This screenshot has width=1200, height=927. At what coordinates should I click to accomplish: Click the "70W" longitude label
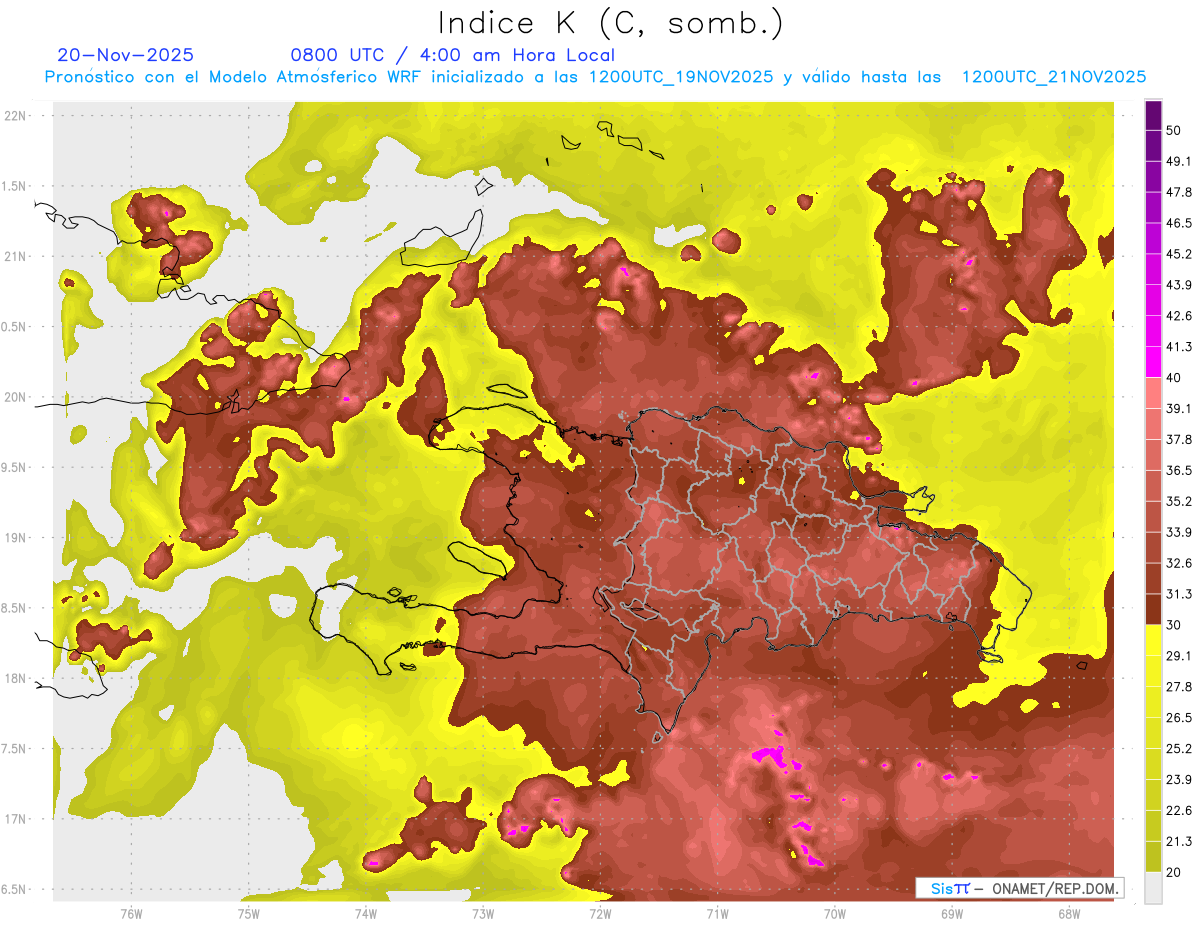(x=835, y=913)
